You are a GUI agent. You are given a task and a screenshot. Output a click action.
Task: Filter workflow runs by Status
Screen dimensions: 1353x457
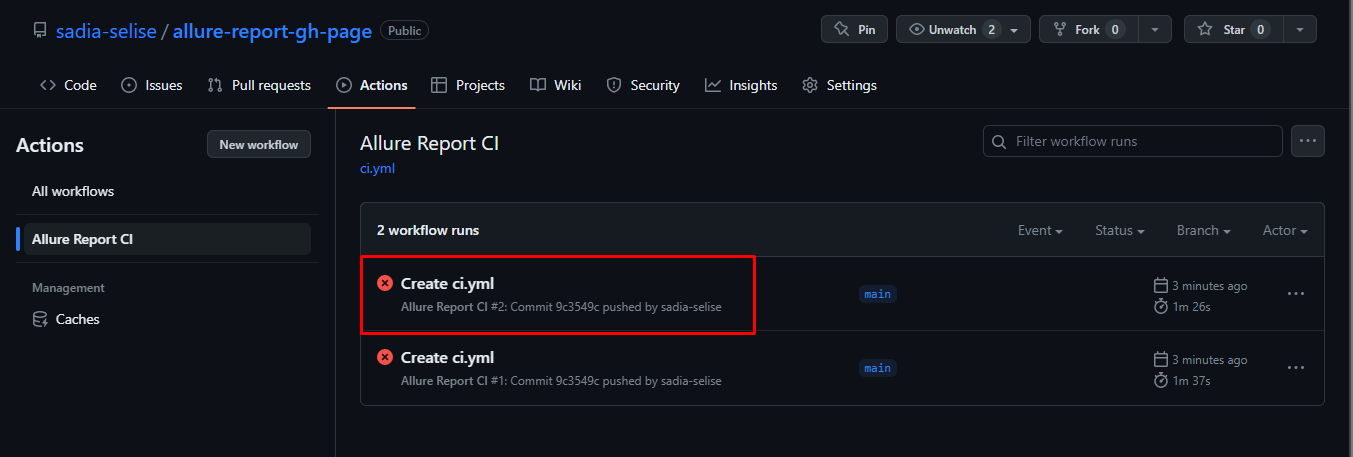point(1120,230)
